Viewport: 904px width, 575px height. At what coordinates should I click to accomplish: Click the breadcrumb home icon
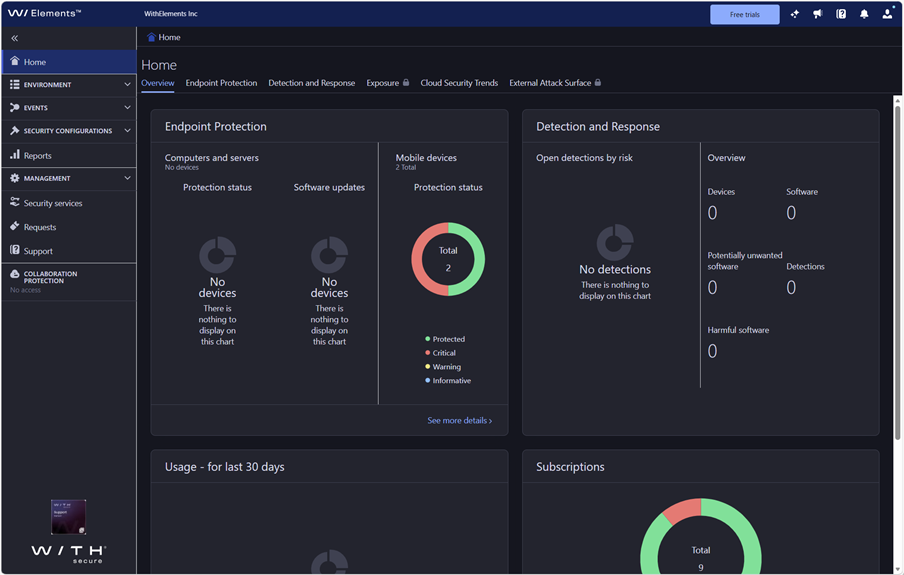pyautogui.click(x=151, y=37)
